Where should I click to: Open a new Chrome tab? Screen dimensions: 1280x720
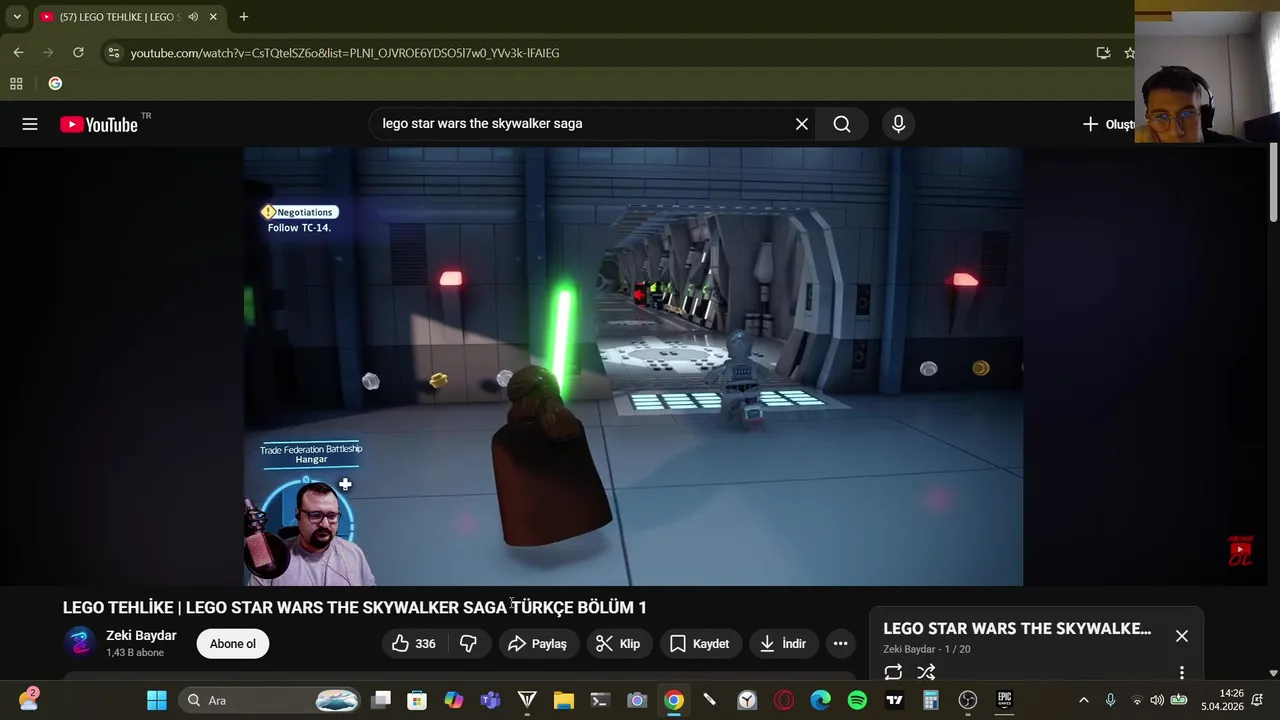pyautogui.click(x=244, y=17)
